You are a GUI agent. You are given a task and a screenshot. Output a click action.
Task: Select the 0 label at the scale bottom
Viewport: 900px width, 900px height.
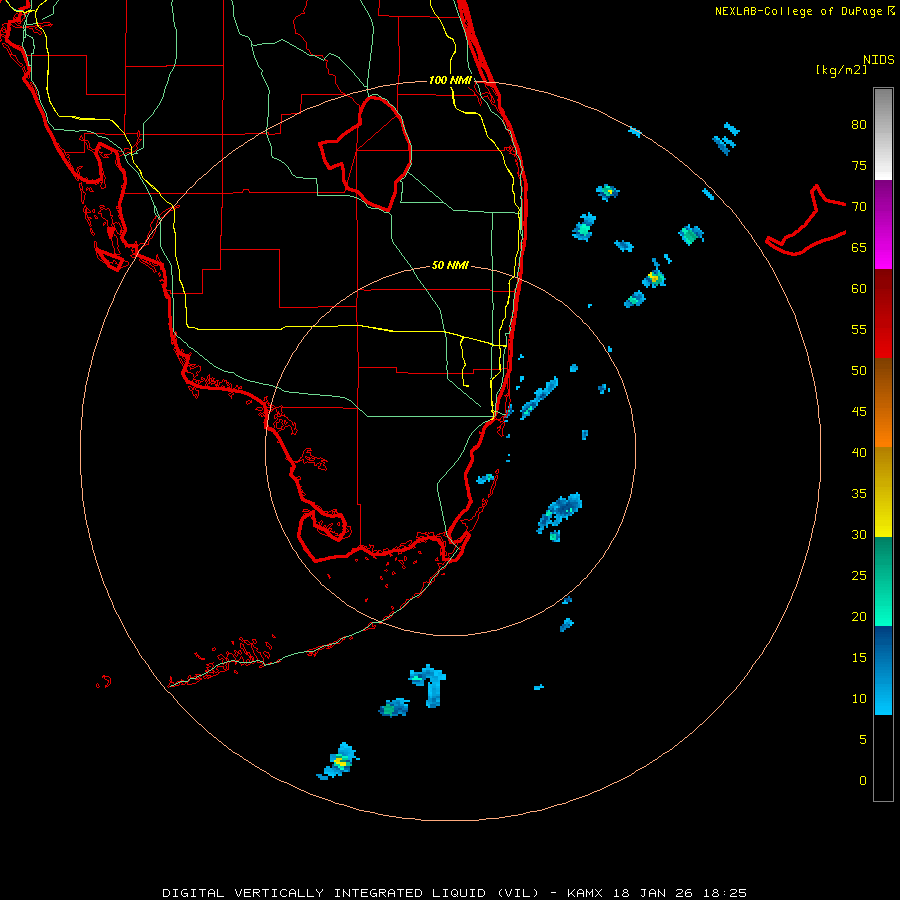[x=863, y=781]
